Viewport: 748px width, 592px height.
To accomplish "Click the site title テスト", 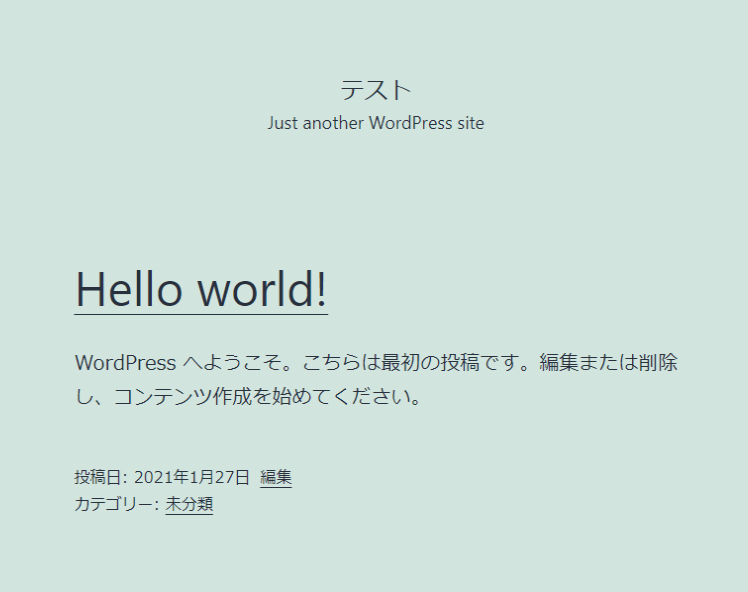I will coord(375,90).
